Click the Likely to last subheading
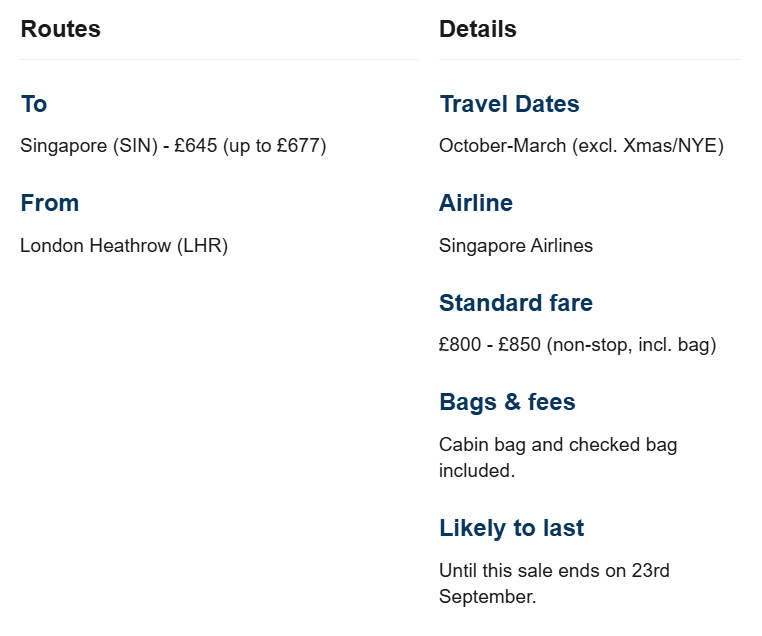Viewport: 762px width, 636px height. point(512,528)
